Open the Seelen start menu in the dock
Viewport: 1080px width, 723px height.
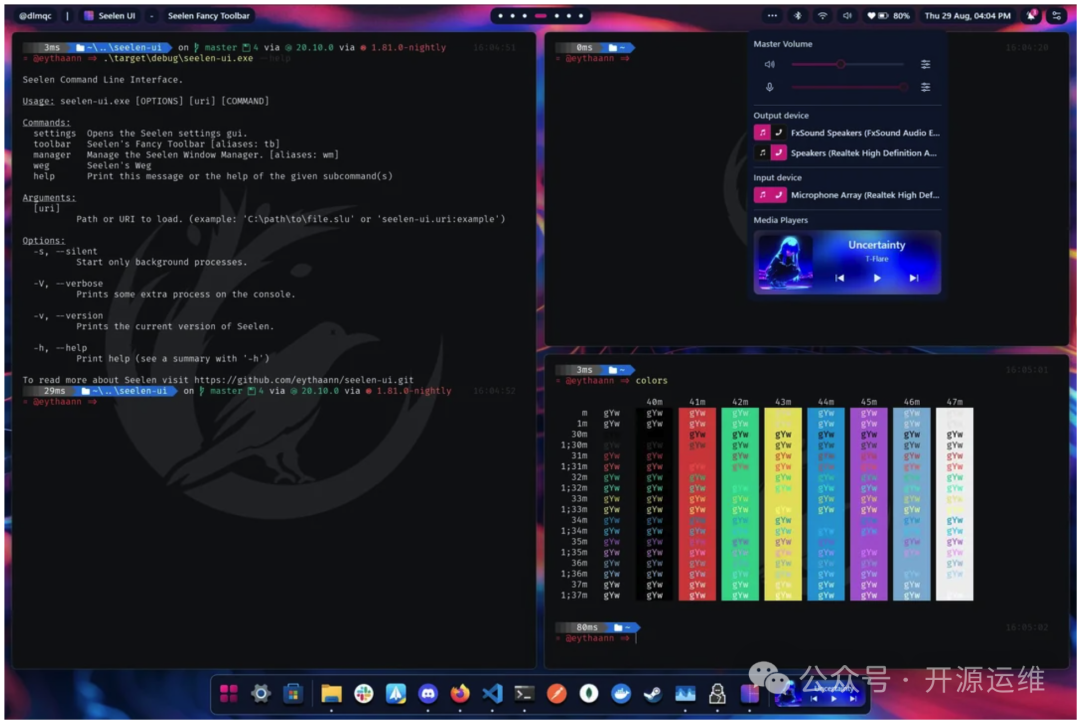[x=229, y=693]
